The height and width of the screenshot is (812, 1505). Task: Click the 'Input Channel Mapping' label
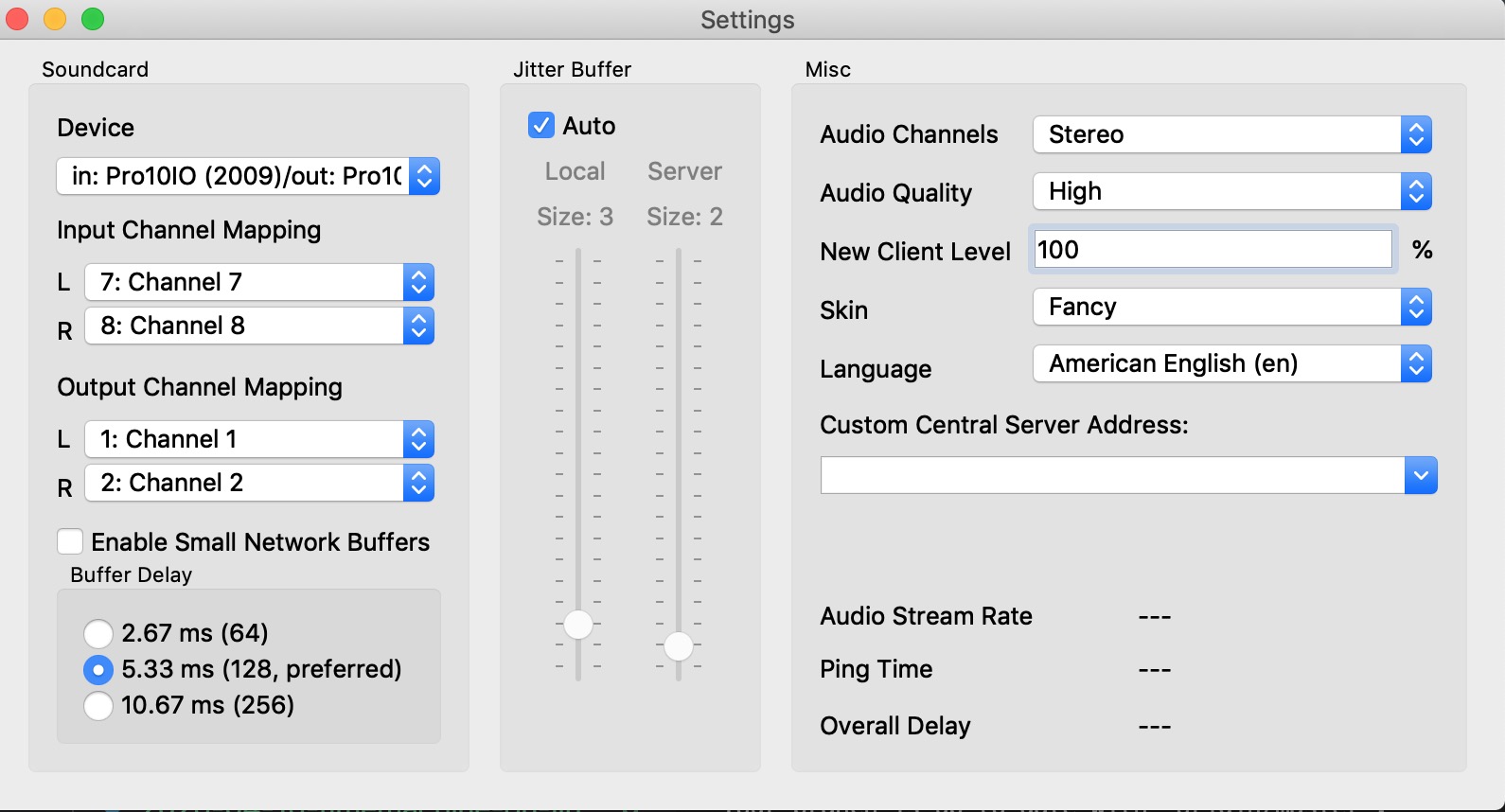pos(189,230)
